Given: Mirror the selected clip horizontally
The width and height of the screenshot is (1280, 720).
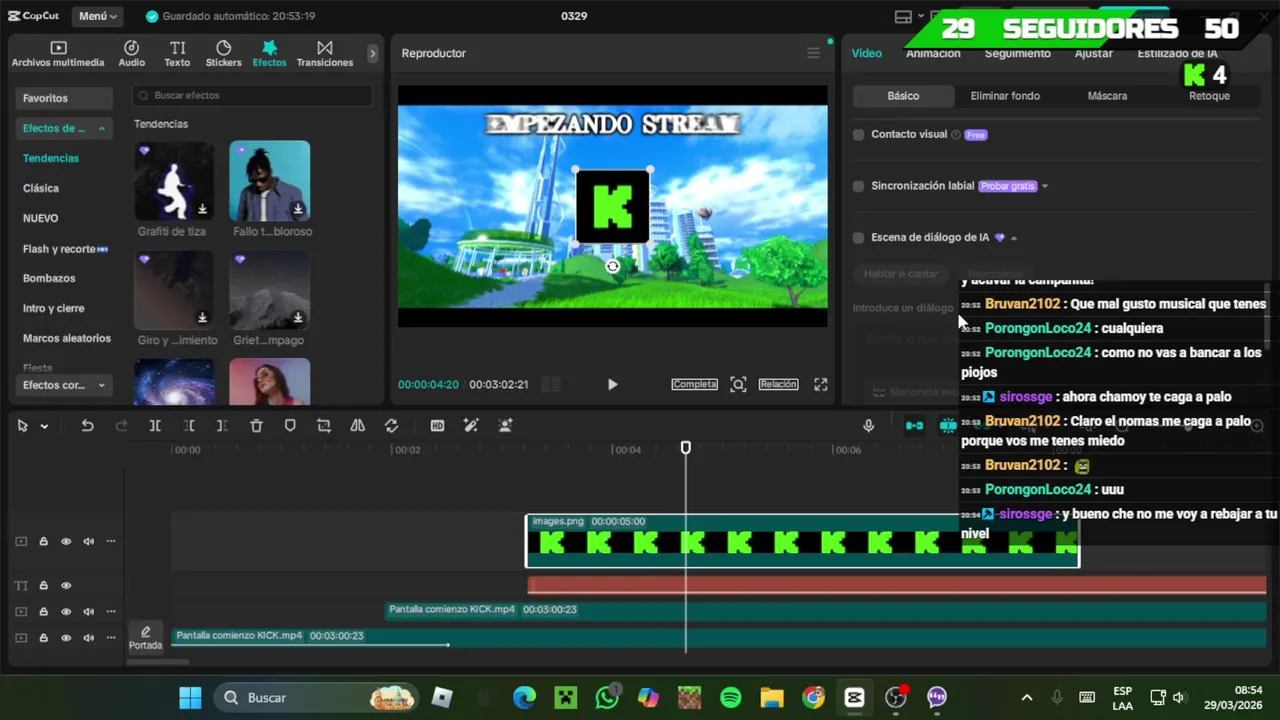Looking at the screenshot, I should click(x=357, y=425).
